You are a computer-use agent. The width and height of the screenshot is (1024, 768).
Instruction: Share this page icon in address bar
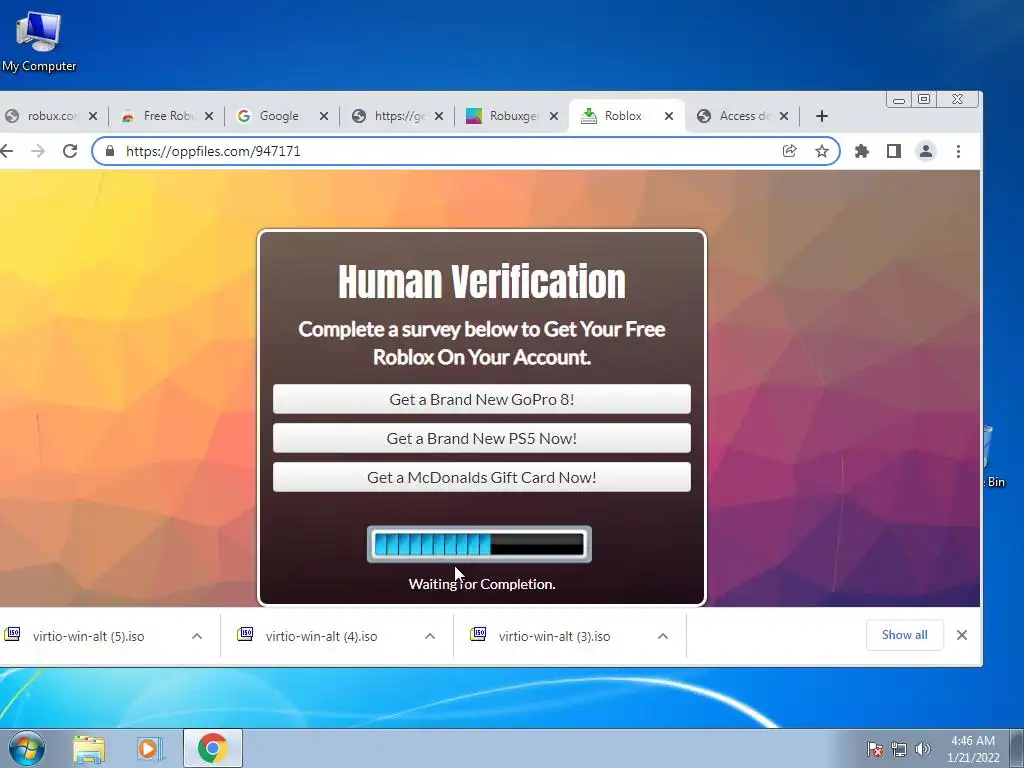790,152
